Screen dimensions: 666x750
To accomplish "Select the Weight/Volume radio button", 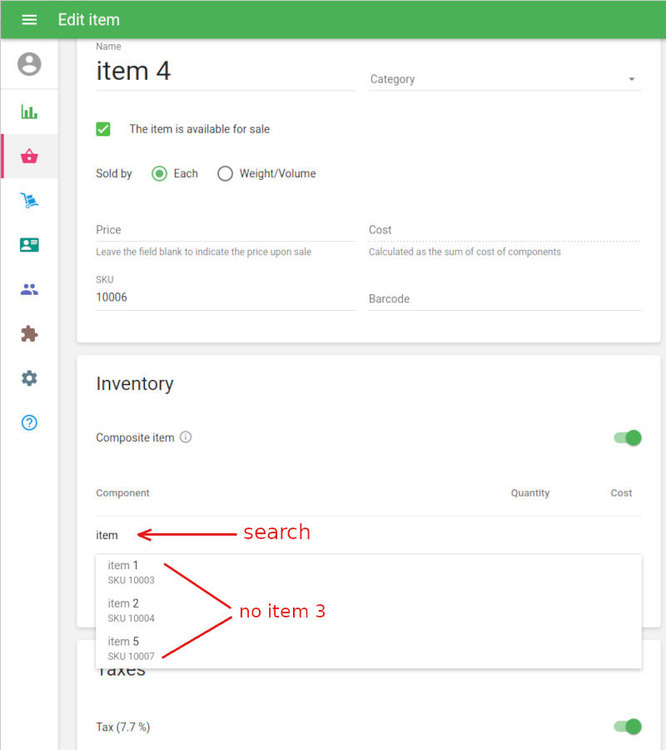I will [x=225, y=174].
